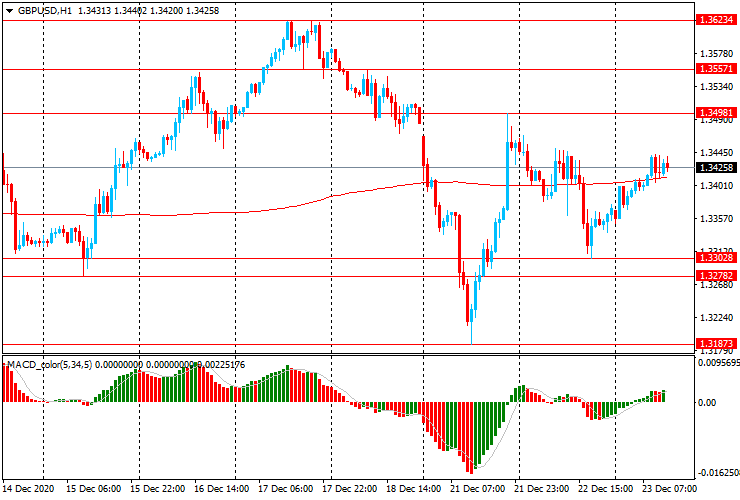Click the 1.34010 price scale value
This screenshot has height=500, width=740.
pos(717,186)
